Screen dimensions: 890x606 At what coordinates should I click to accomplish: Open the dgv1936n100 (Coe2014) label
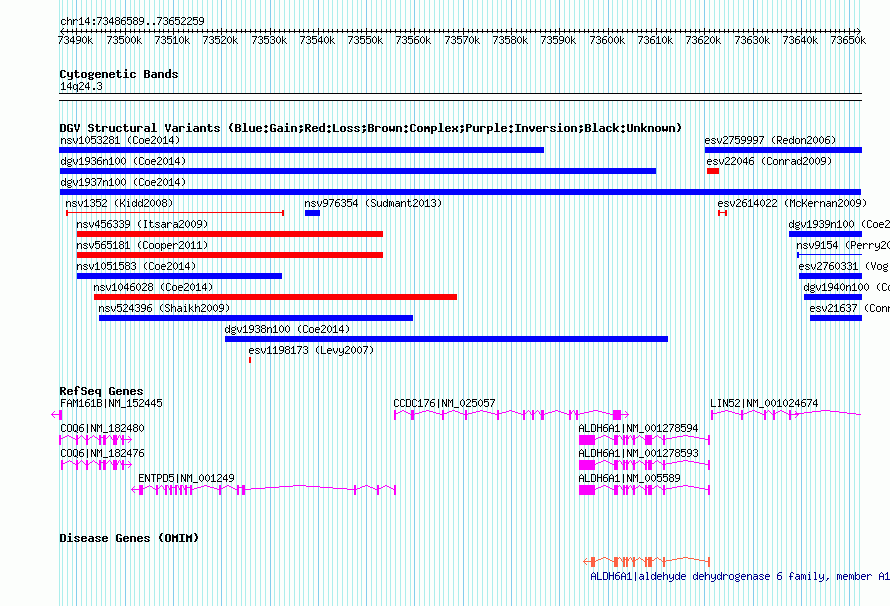click(123, 161)
